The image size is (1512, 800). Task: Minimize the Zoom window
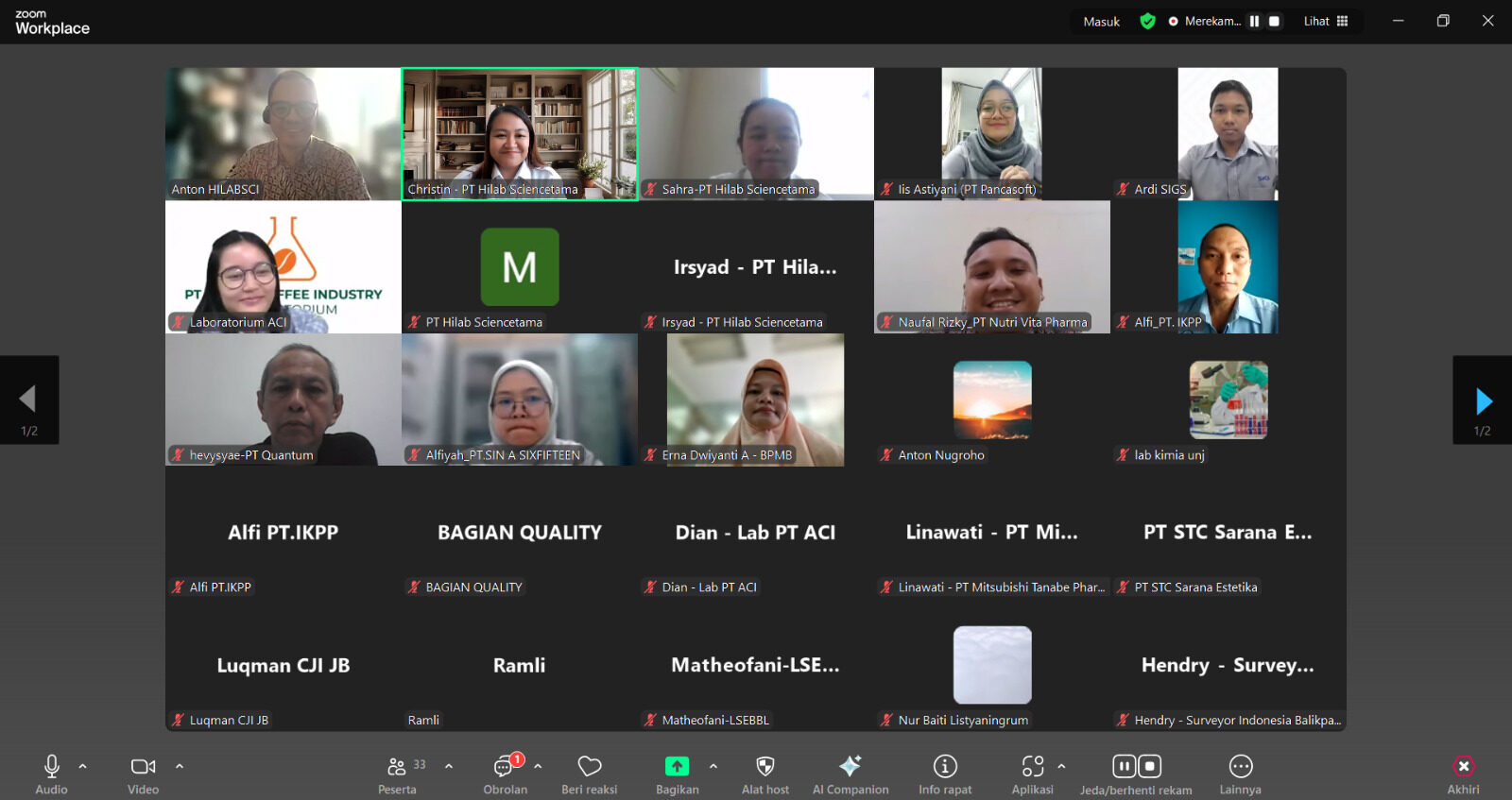pos(1399,21)
